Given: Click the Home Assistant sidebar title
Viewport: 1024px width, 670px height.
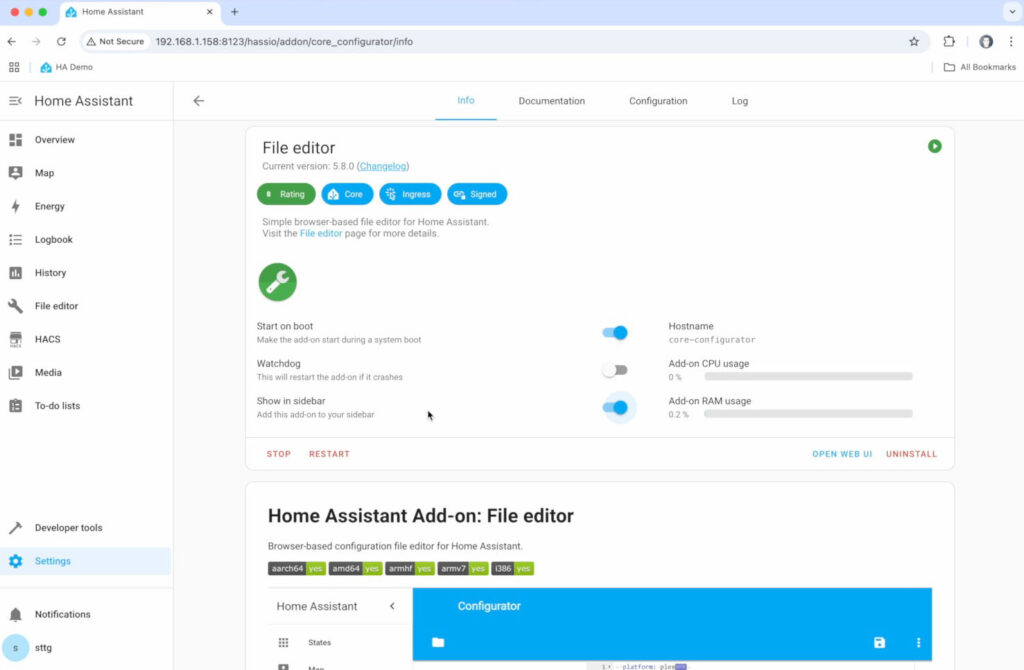Looking at the screenshot, I should 84,101.
